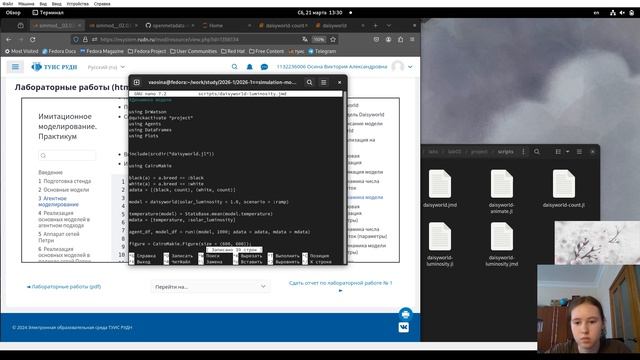Image resolution: width=640 pixels, height=360 pixels.
Task: Open the '1 Подготовка стенда' contents item
Action: (x=64, y=181)
